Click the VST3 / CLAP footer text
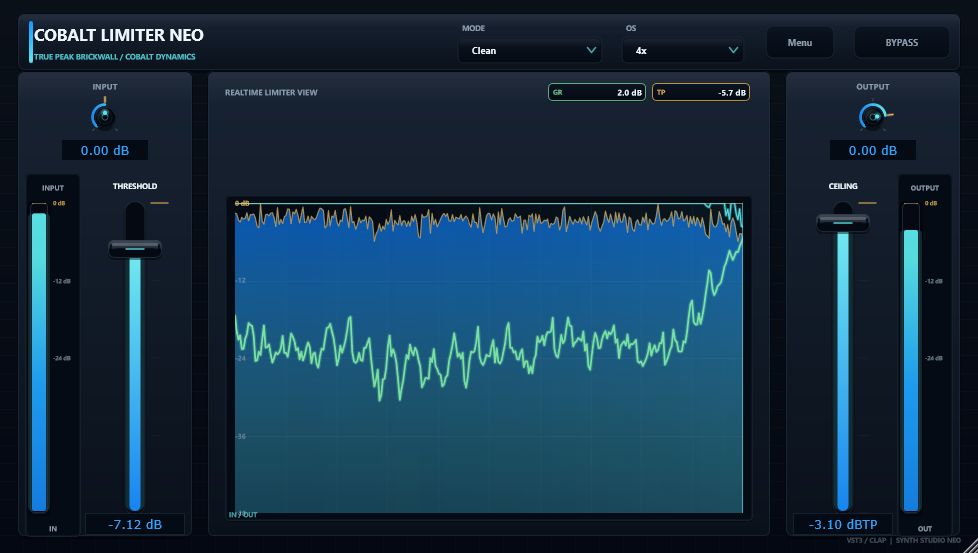 (x=866, y=541)
